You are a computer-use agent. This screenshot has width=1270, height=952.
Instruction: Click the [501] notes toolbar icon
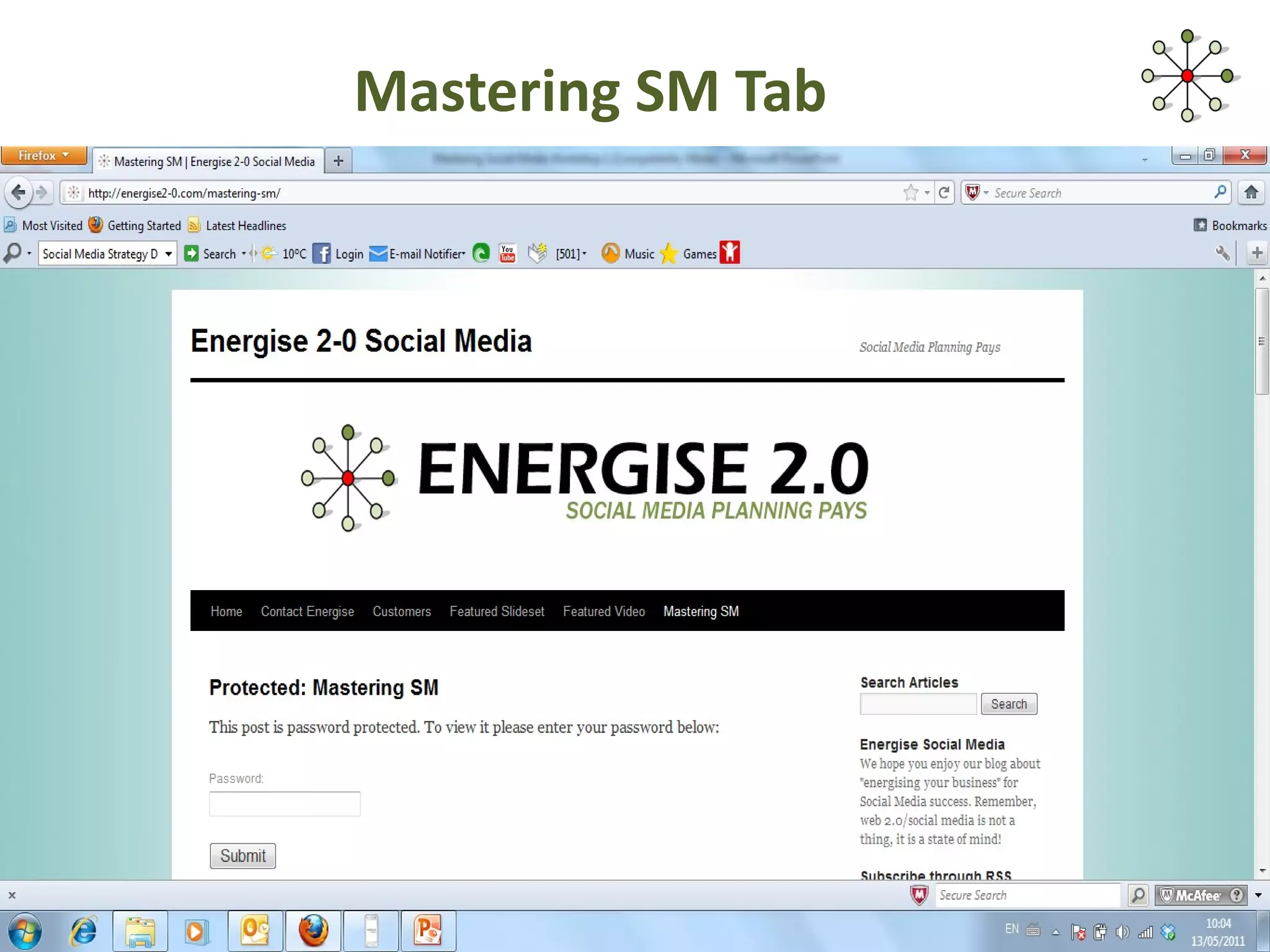pyautogui.click(x=538, y=253)
